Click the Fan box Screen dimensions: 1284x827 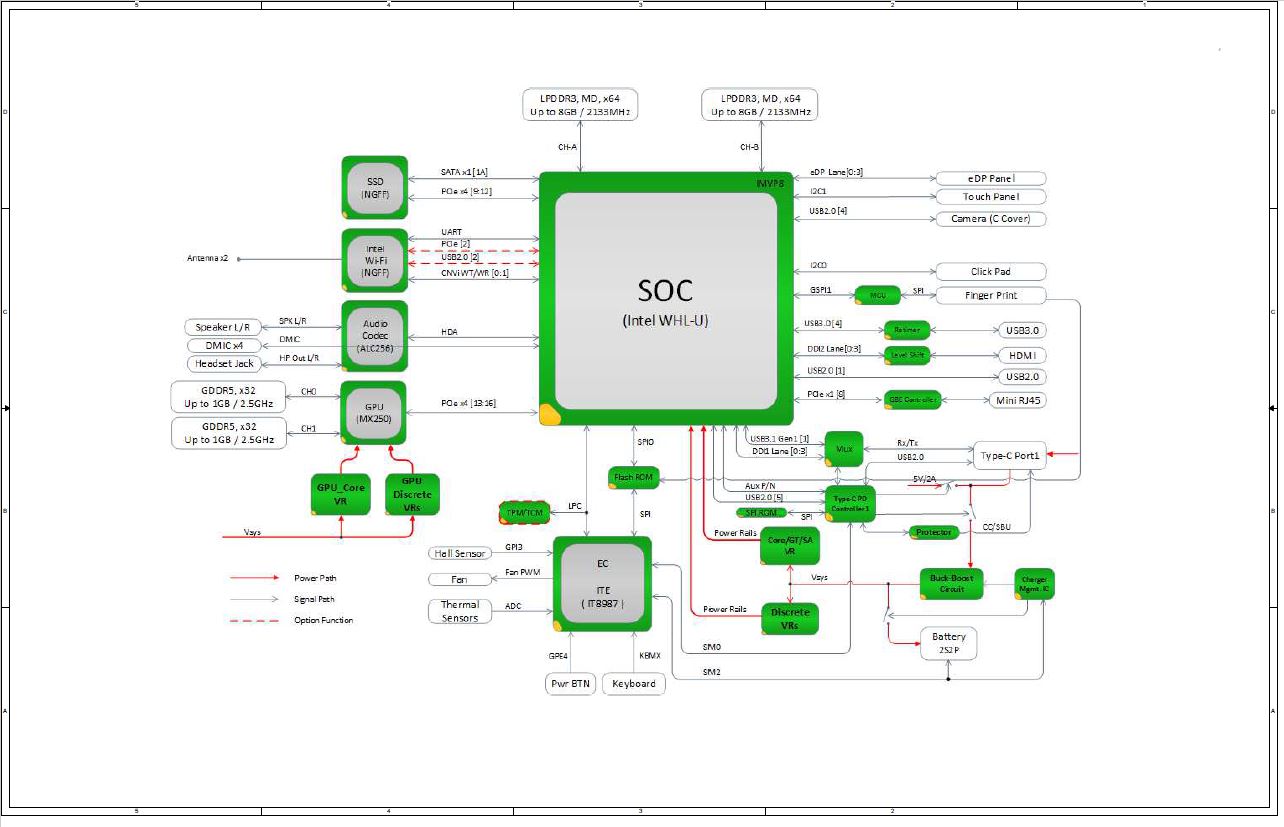coord(460,579)
